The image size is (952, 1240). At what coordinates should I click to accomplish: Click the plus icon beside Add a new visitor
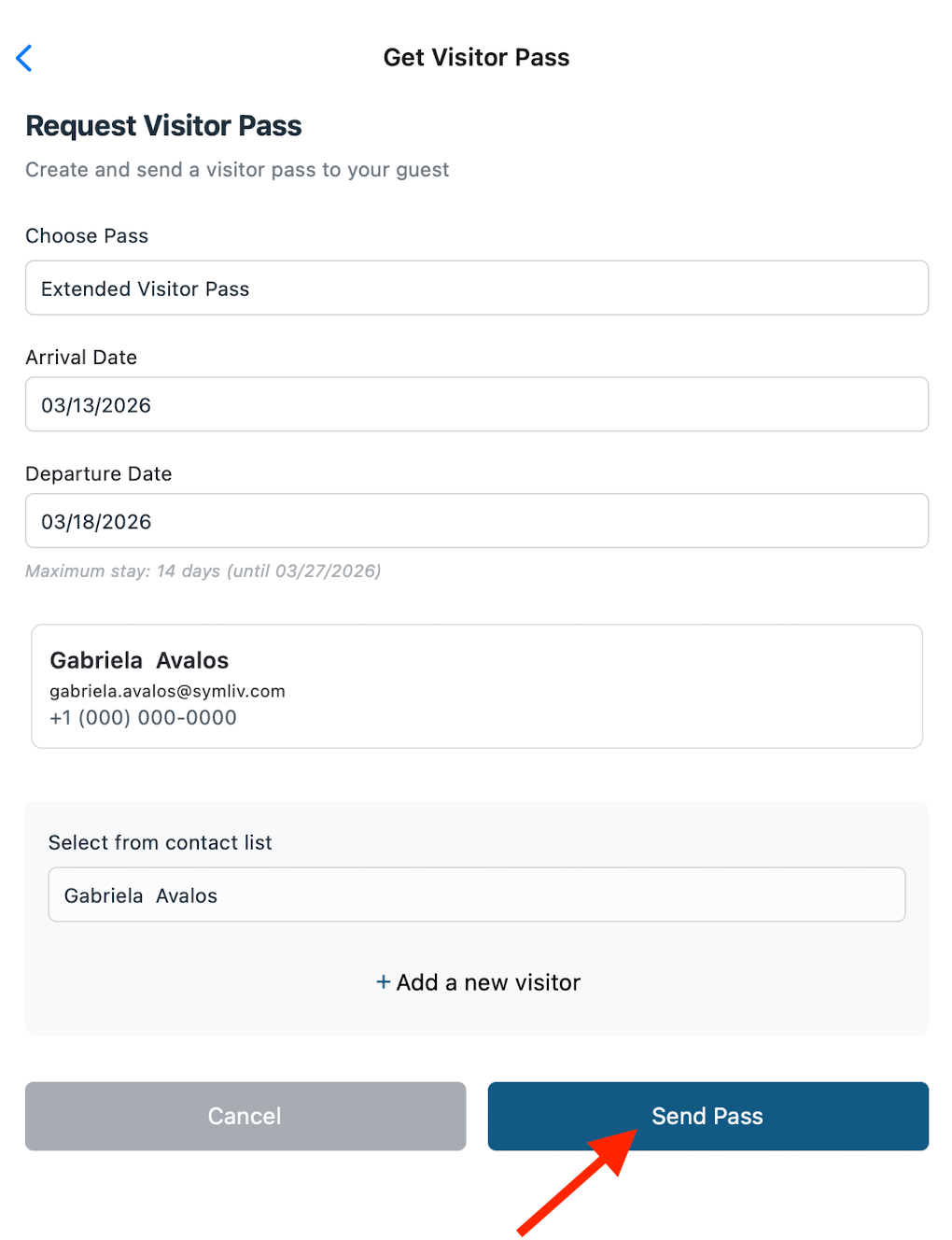383,982
